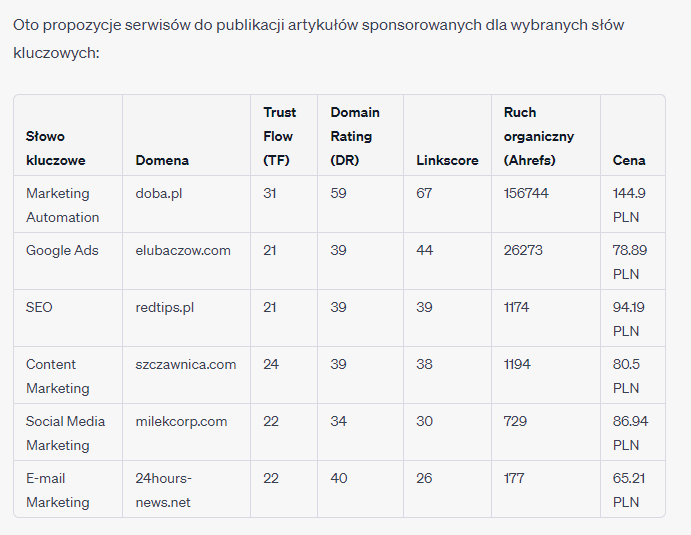Click the Content Marketing keyword cell
691x535 pixels.
pos(58,376)
